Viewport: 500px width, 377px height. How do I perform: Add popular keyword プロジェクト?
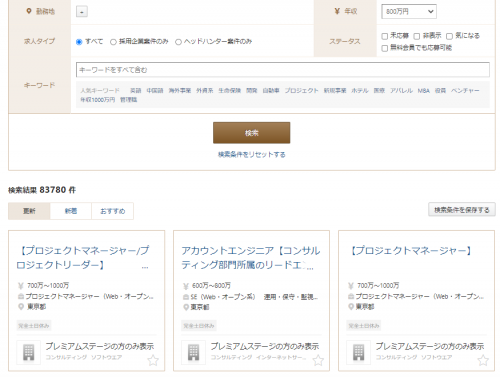point(301,91)
